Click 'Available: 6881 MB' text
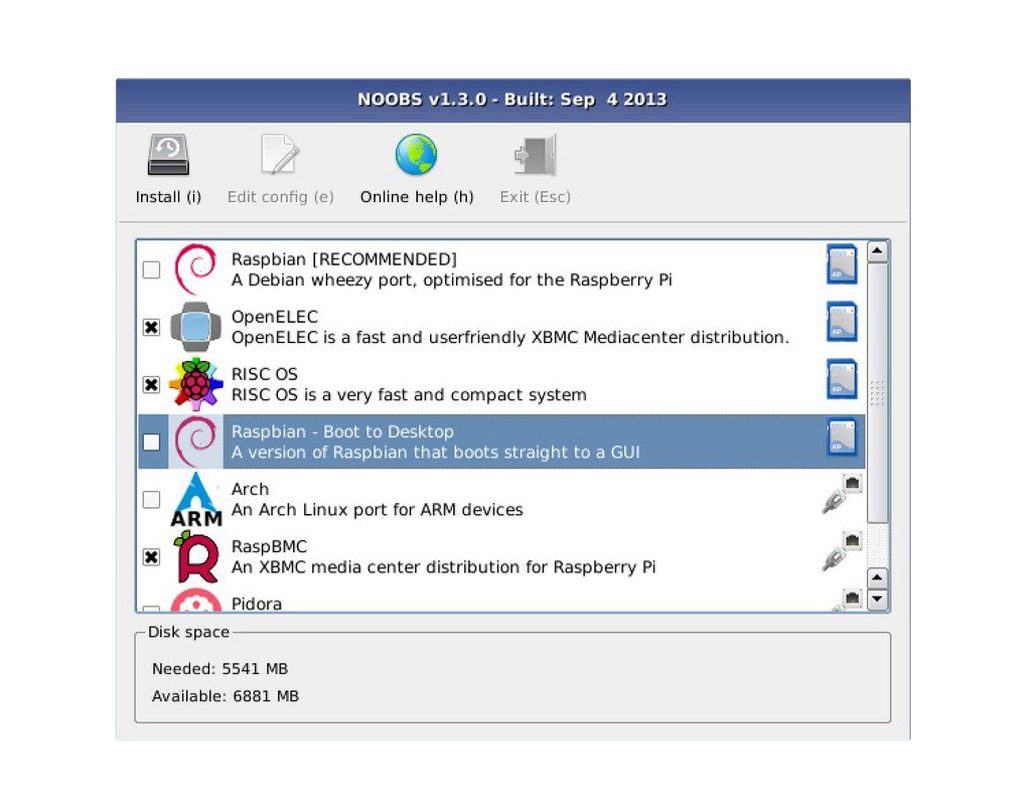1028x806 pixels. pos(226,696)
